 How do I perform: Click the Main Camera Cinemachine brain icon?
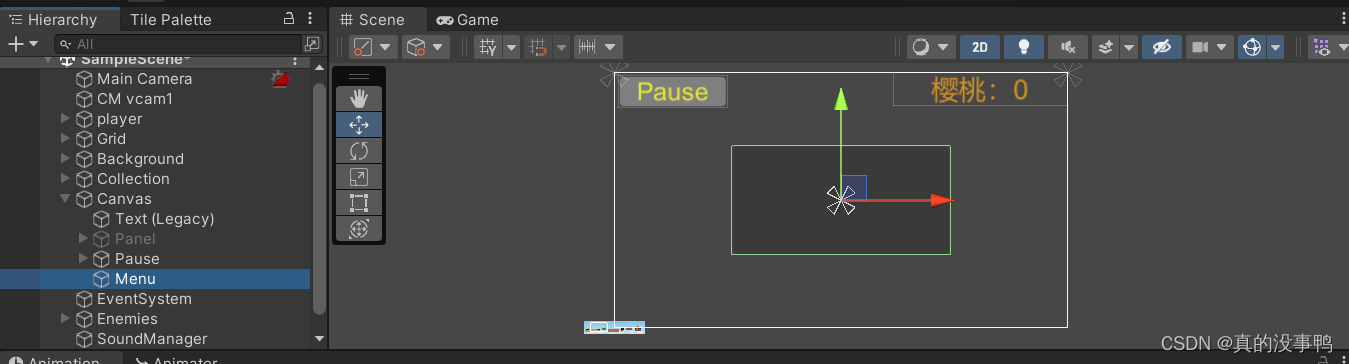(281, 78)
